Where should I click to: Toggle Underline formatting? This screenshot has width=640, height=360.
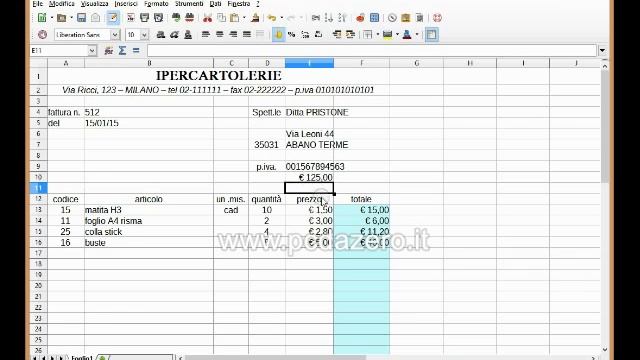pyautogui.click(x=188, y=35)
